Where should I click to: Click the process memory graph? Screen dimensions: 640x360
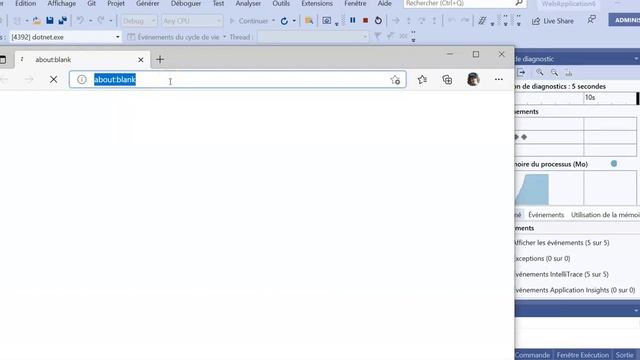(576, 188)
